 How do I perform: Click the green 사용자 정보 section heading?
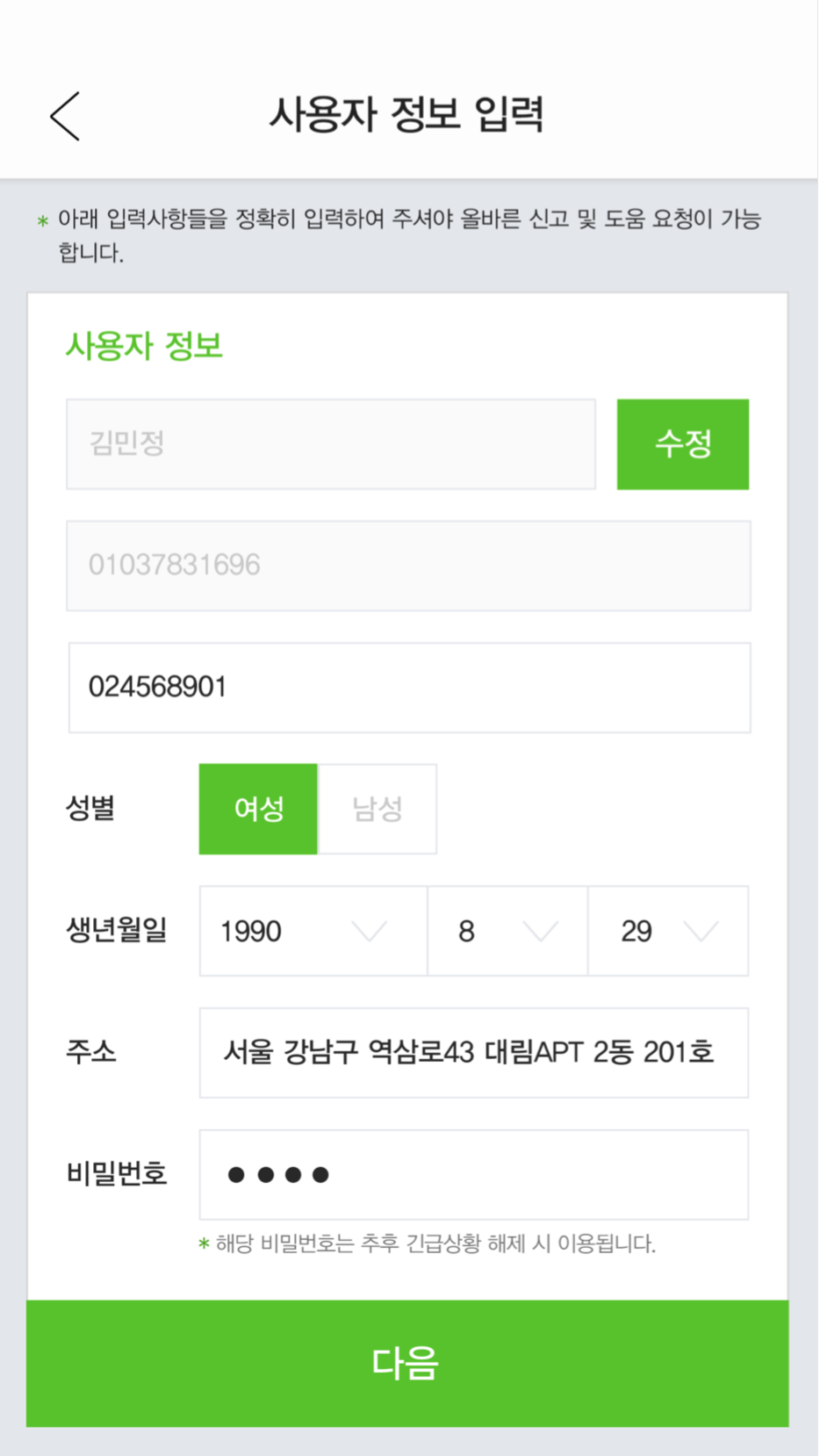pos(145,346)
